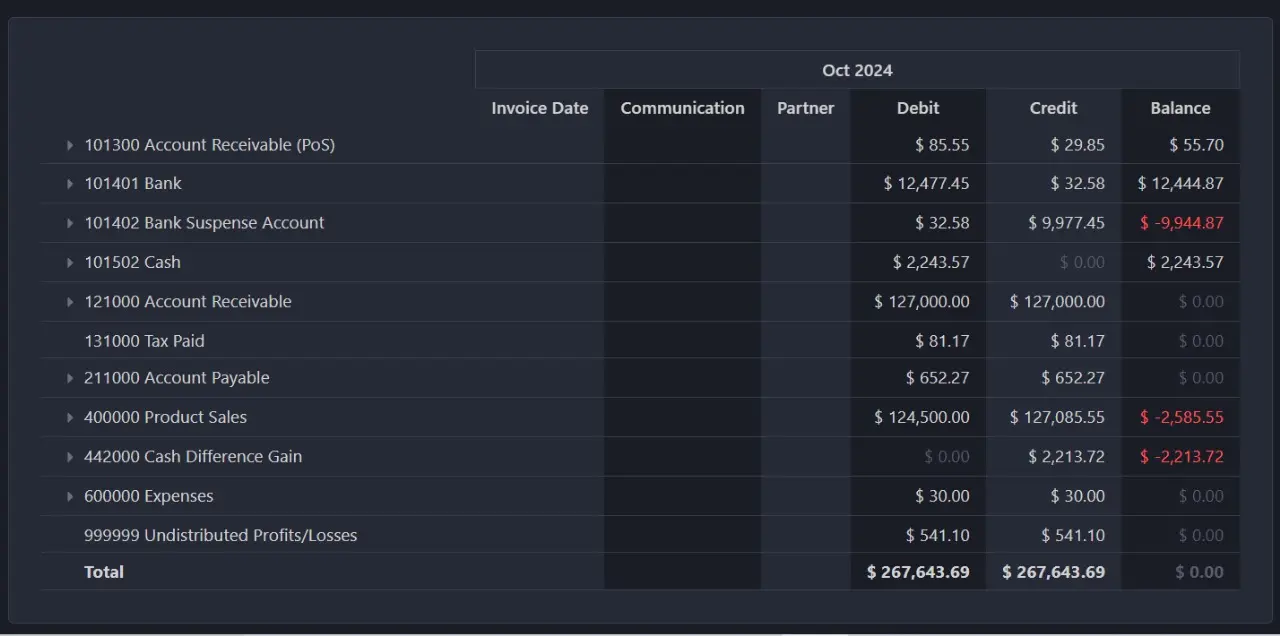Click the Invoice Date column header
The width and height of the screenshot is (1280, 636).
coord(540,108)
